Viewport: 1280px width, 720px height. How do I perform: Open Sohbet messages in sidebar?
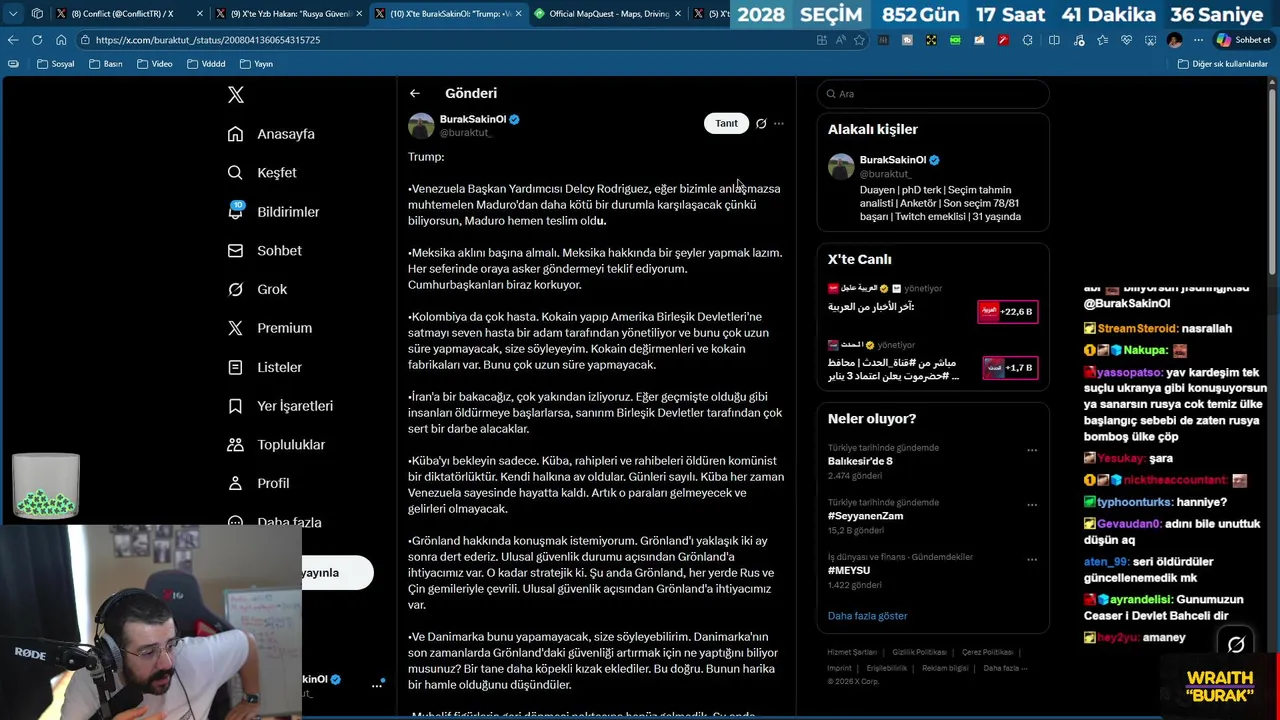tap(264, 251)
